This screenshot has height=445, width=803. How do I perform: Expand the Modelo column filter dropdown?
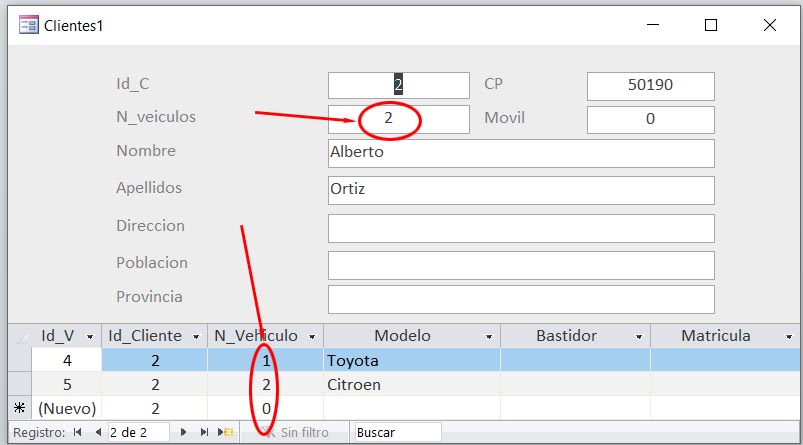point(489,336)
